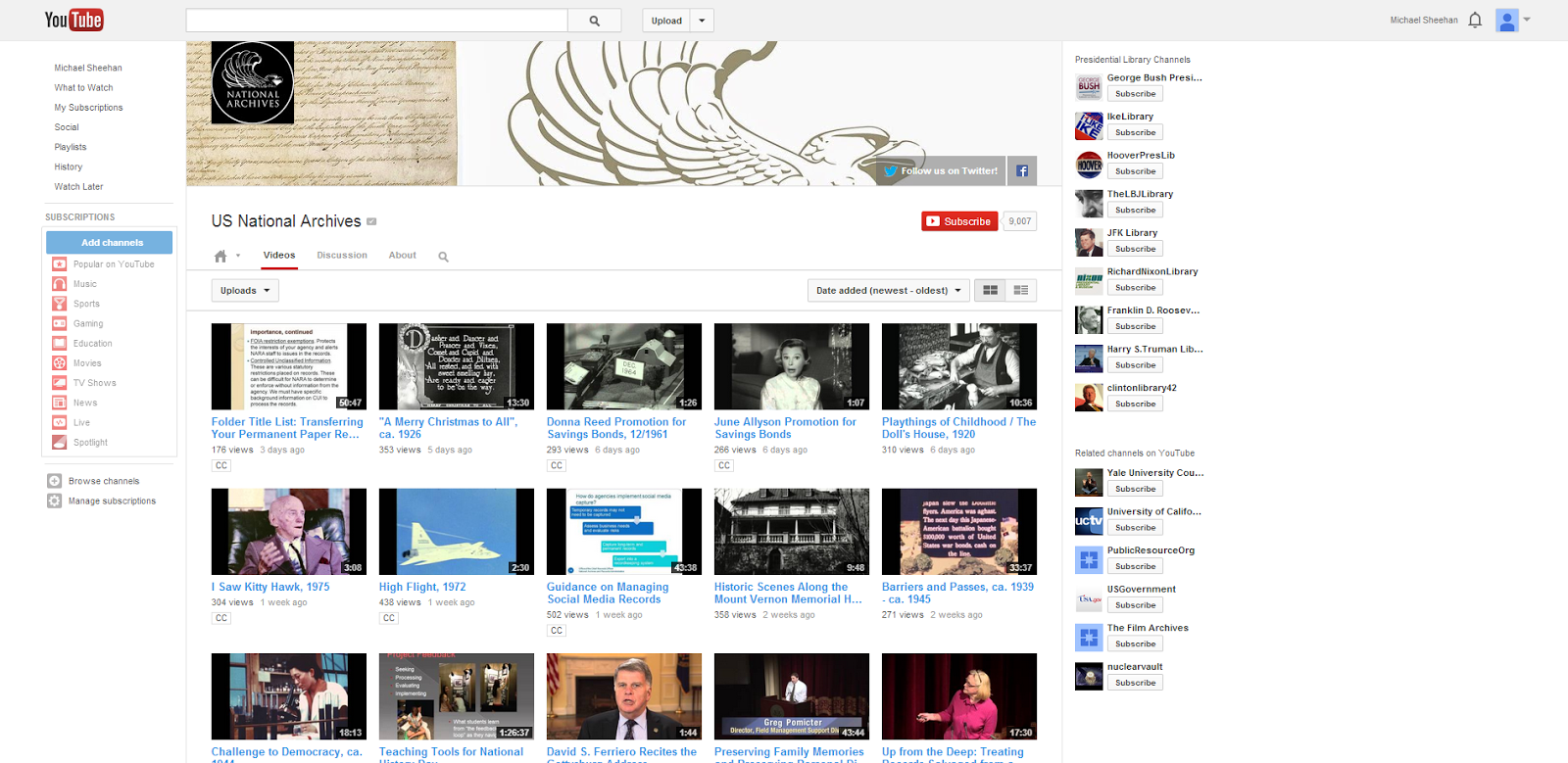
Task: Subscribe to The Film Archives
Action: (1135, 644)
